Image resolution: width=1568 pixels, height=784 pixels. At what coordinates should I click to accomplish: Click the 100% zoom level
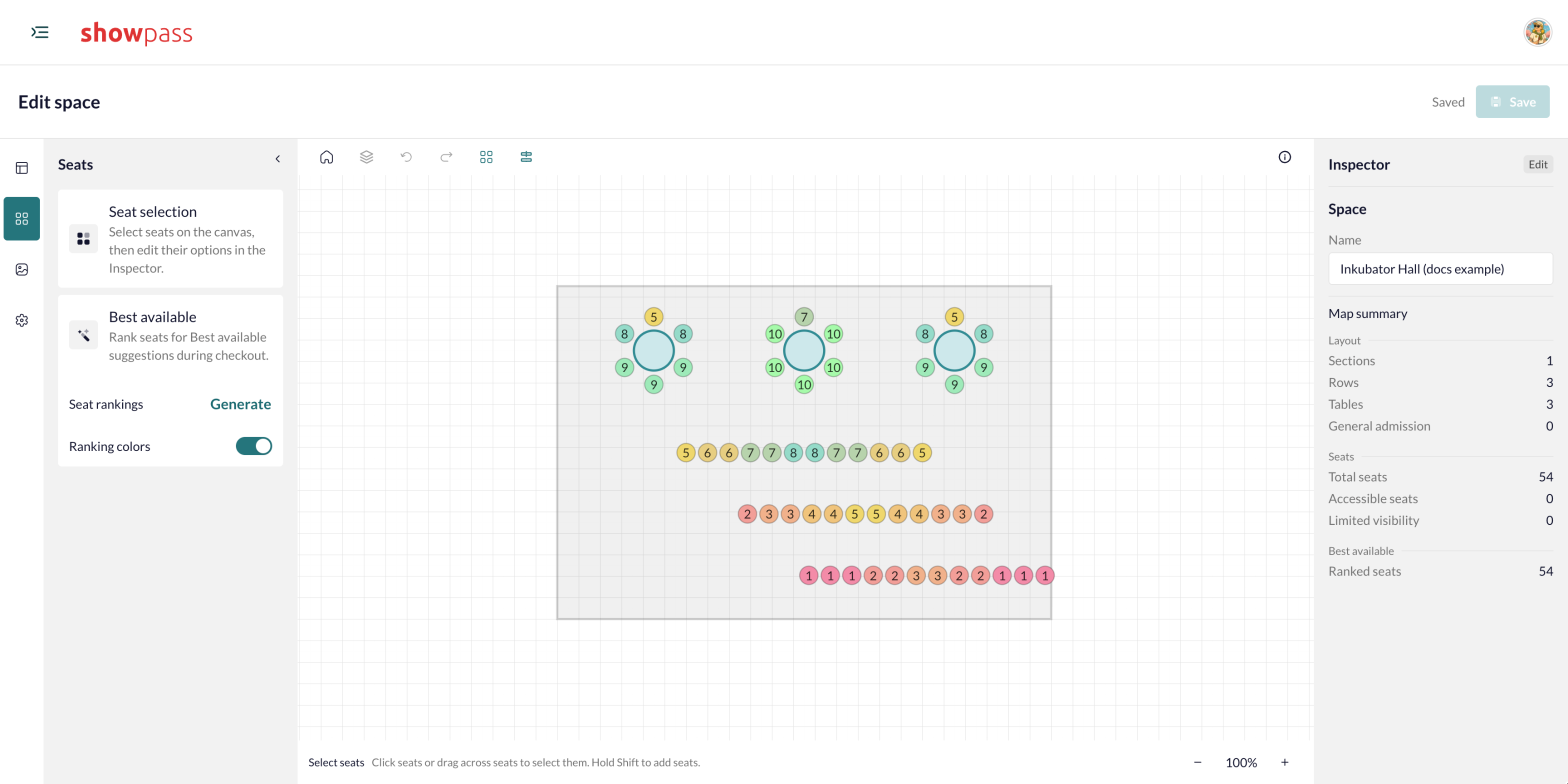coord(1240,762)
